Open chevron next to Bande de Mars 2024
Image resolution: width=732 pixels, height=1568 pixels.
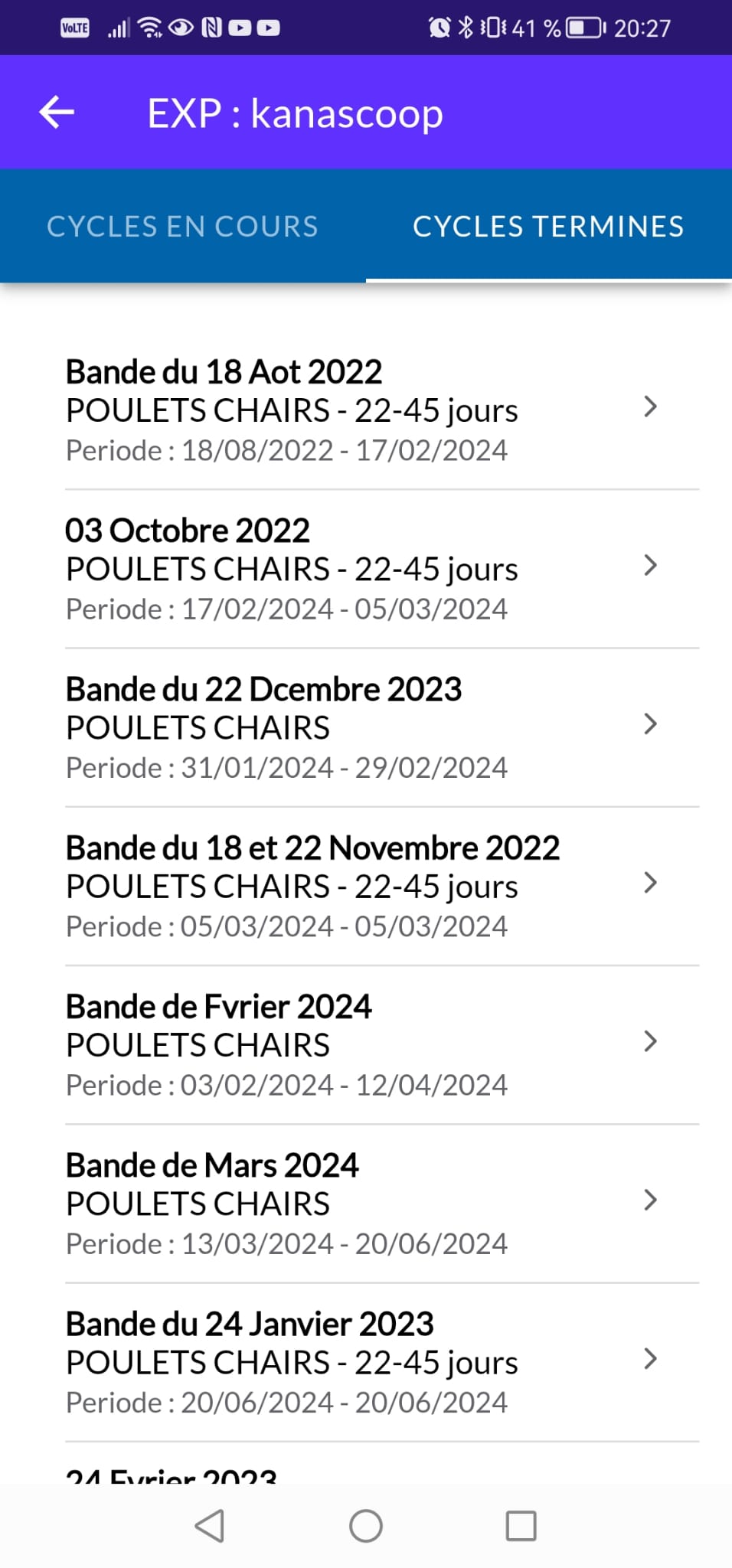click(x=650, y=1200)
